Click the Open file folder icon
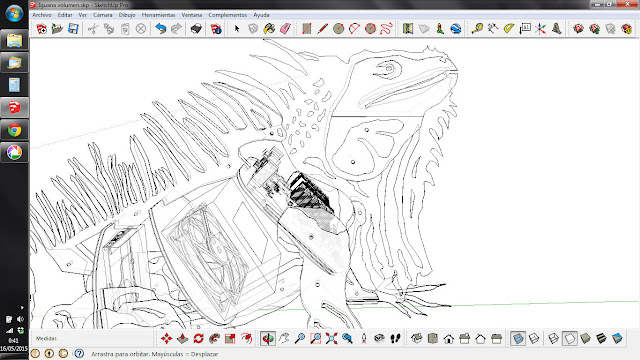640x360 pixels. (57, 29)
